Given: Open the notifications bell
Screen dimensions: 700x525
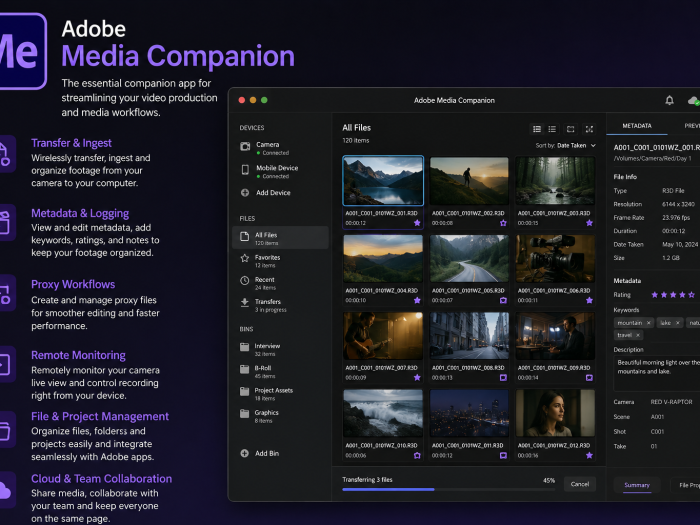Looking at the screenshot, I should 669,100.
